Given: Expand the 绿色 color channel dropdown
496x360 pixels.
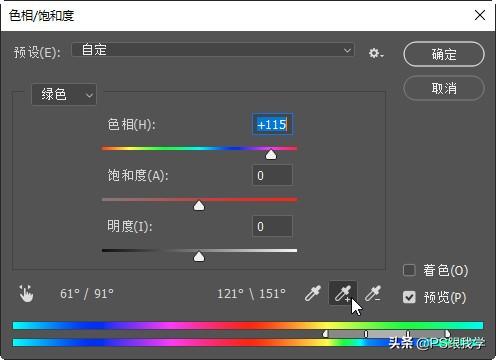Looking at the screenshot, I should pyautogui.click(x=64, y=94).
